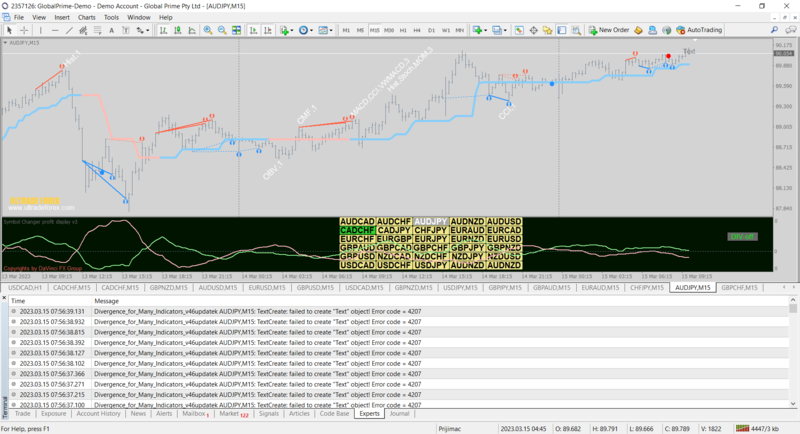Pick the horizontal line drawing tool
Image resolution: width=800 pixels, height=434 pixels.
pos(55,31)
